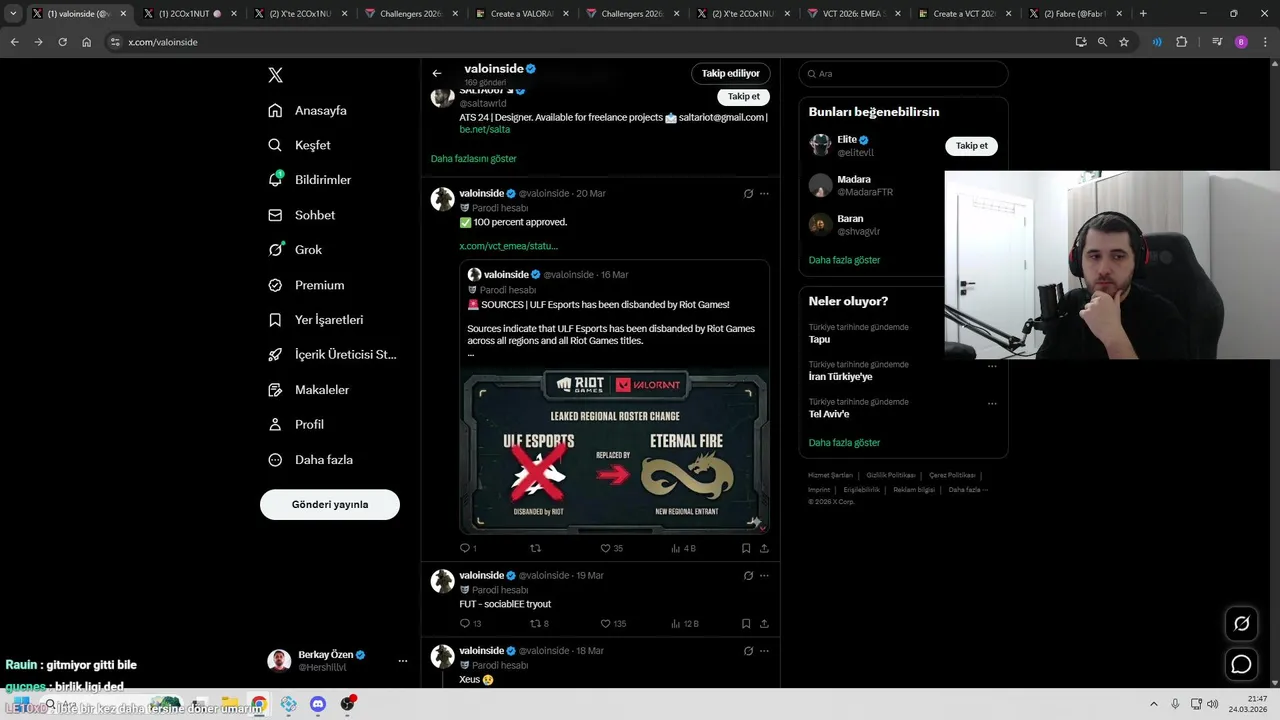Screen dimensions: 1280x720
Task: Follow Elite with Takip et button
Action: [971, 146]
